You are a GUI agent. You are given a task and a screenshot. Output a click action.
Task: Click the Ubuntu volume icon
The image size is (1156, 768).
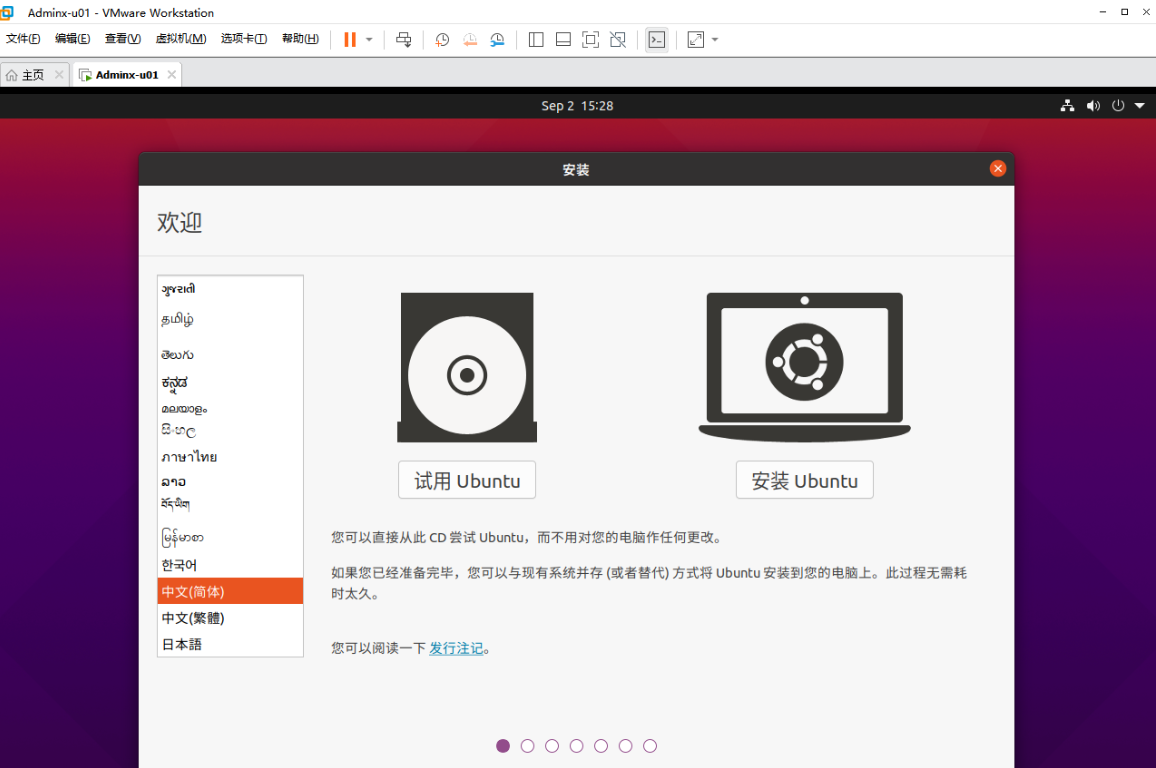point(1093,105)
